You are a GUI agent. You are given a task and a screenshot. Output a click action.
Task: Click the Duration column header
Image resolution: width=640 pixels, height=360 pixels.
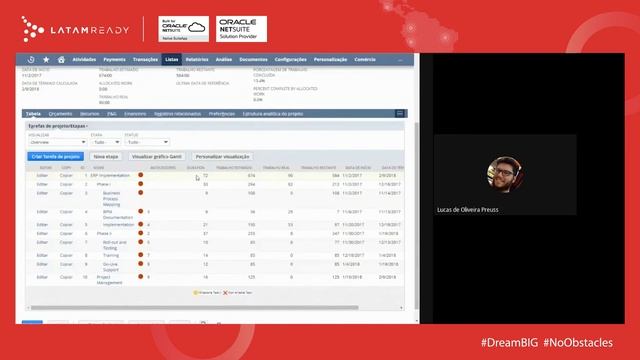pos(196,168)
